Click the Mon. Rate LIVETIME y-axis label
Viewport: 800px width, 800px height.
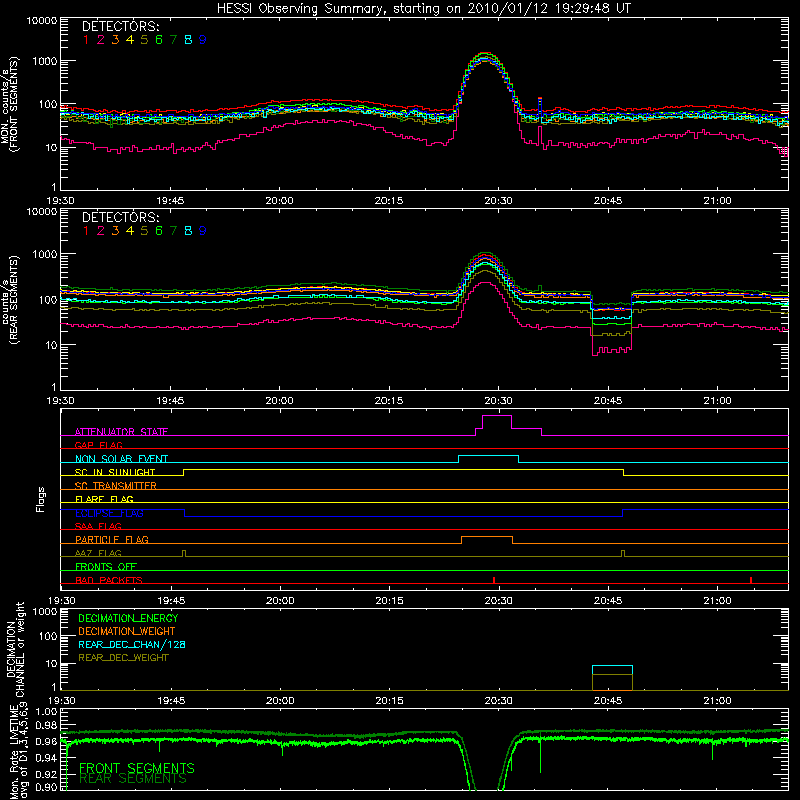click(19, 750)
